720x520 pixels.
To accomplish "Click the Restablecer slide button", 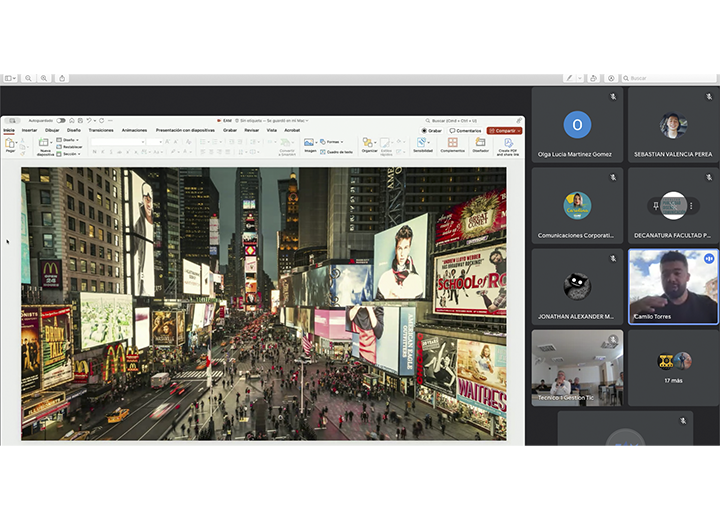I will (x=69, y=147).
